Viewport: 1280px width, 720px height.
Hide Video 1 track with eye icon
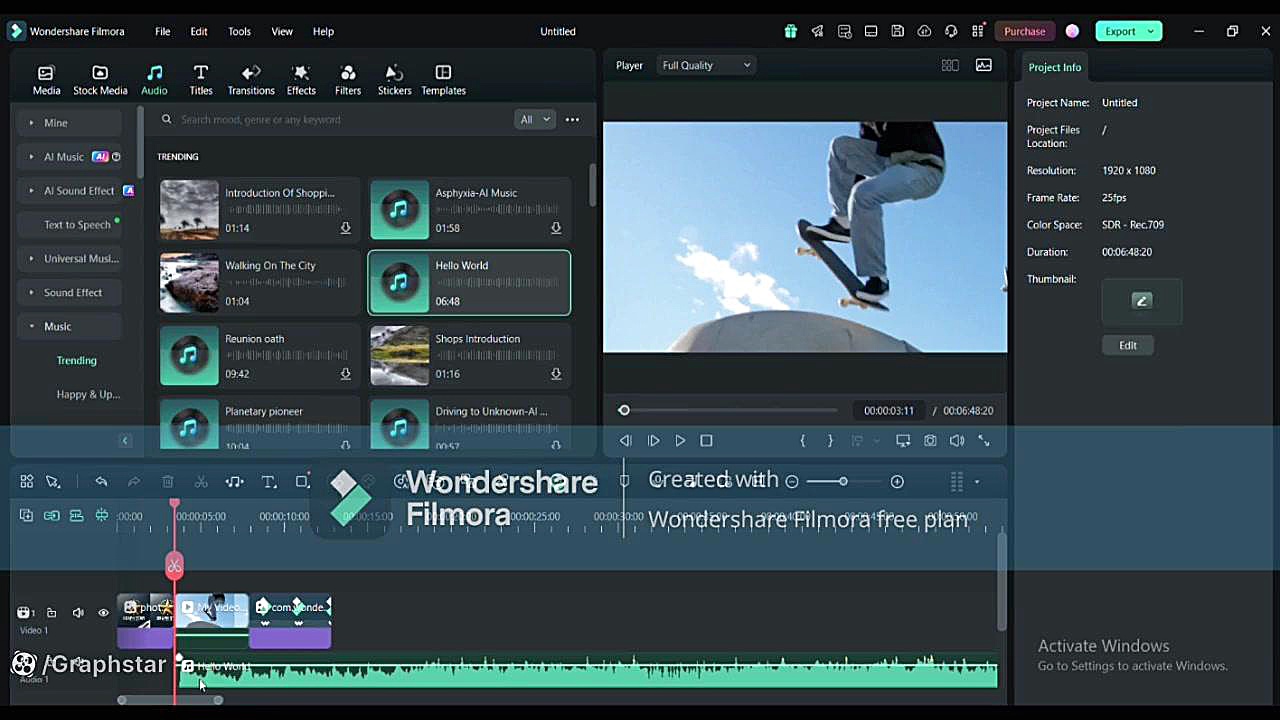tap(103, 613)
